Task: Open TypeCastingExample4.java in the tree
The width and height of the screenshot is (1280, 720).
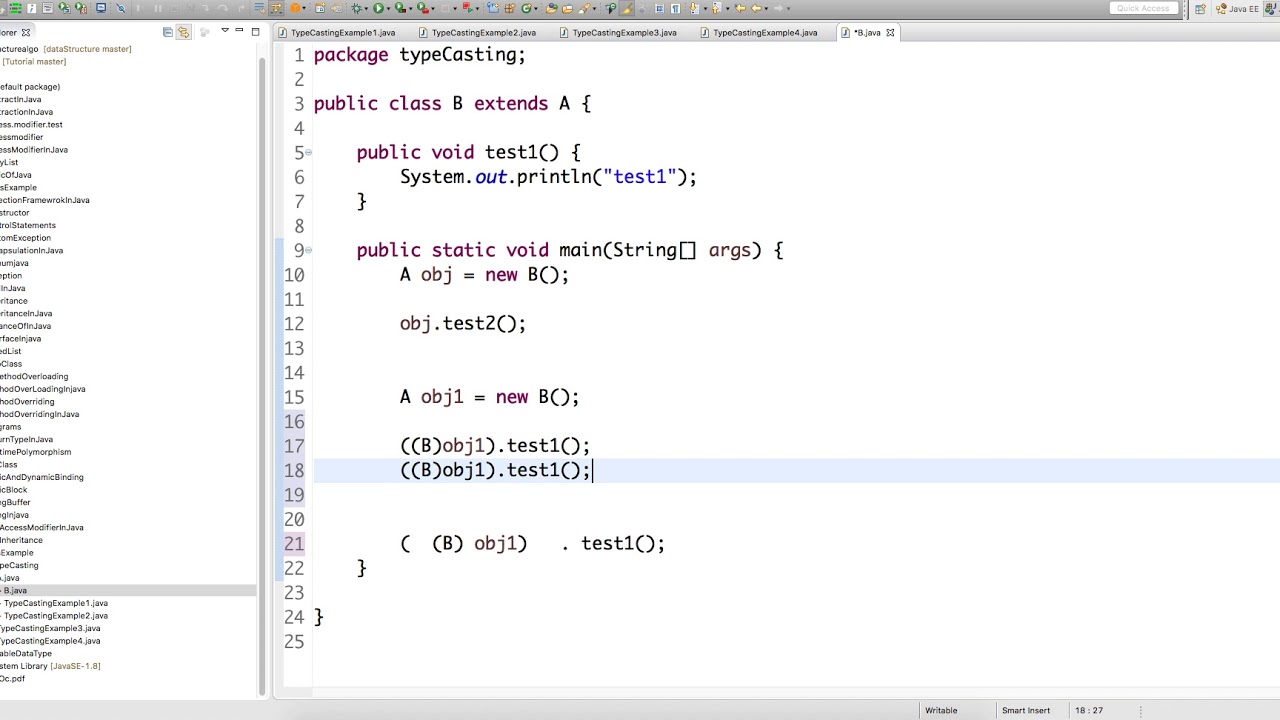Action: pos(50,641)
